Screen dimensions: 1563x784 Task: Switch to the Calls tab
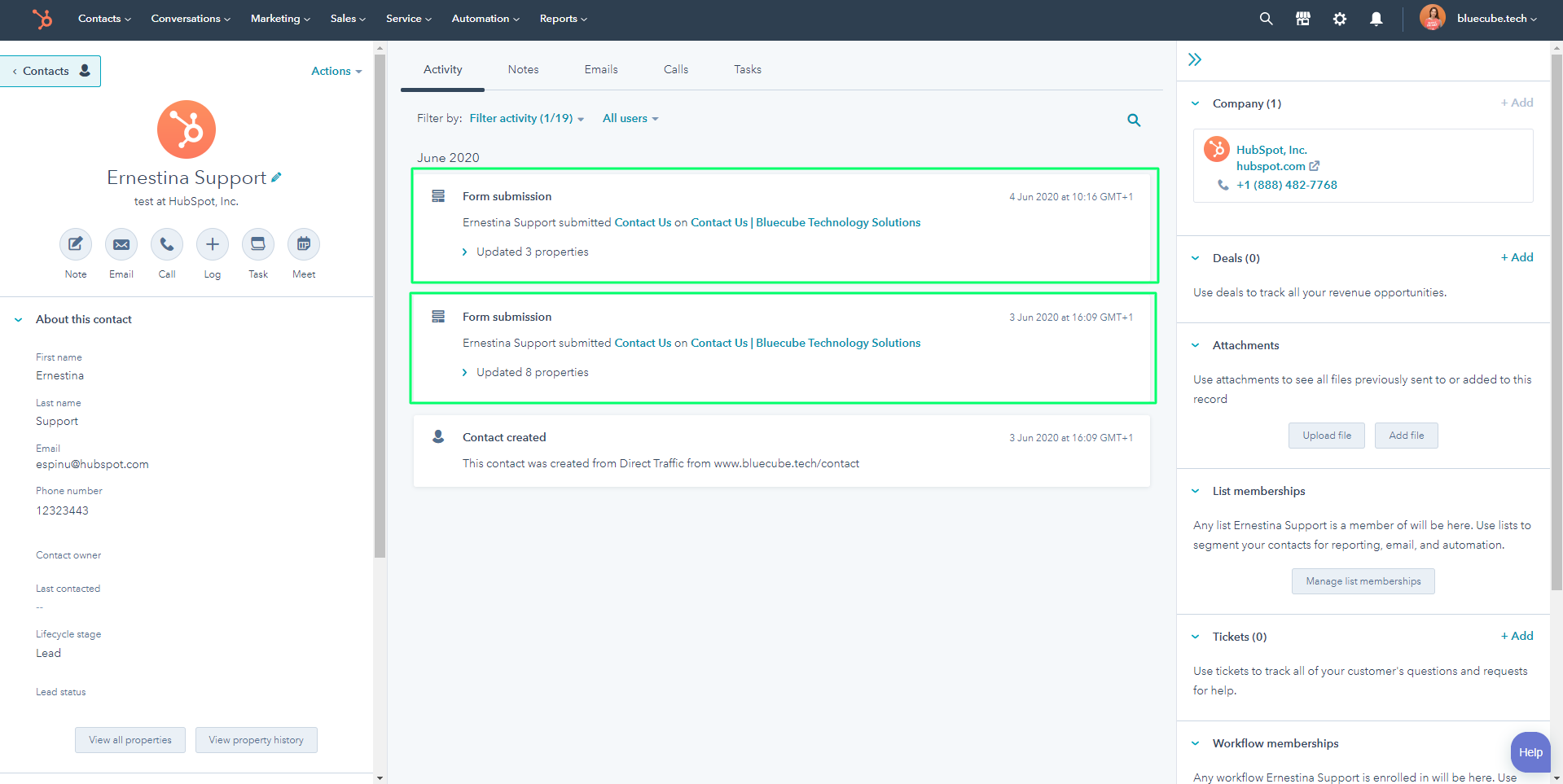tap(676, 70)
